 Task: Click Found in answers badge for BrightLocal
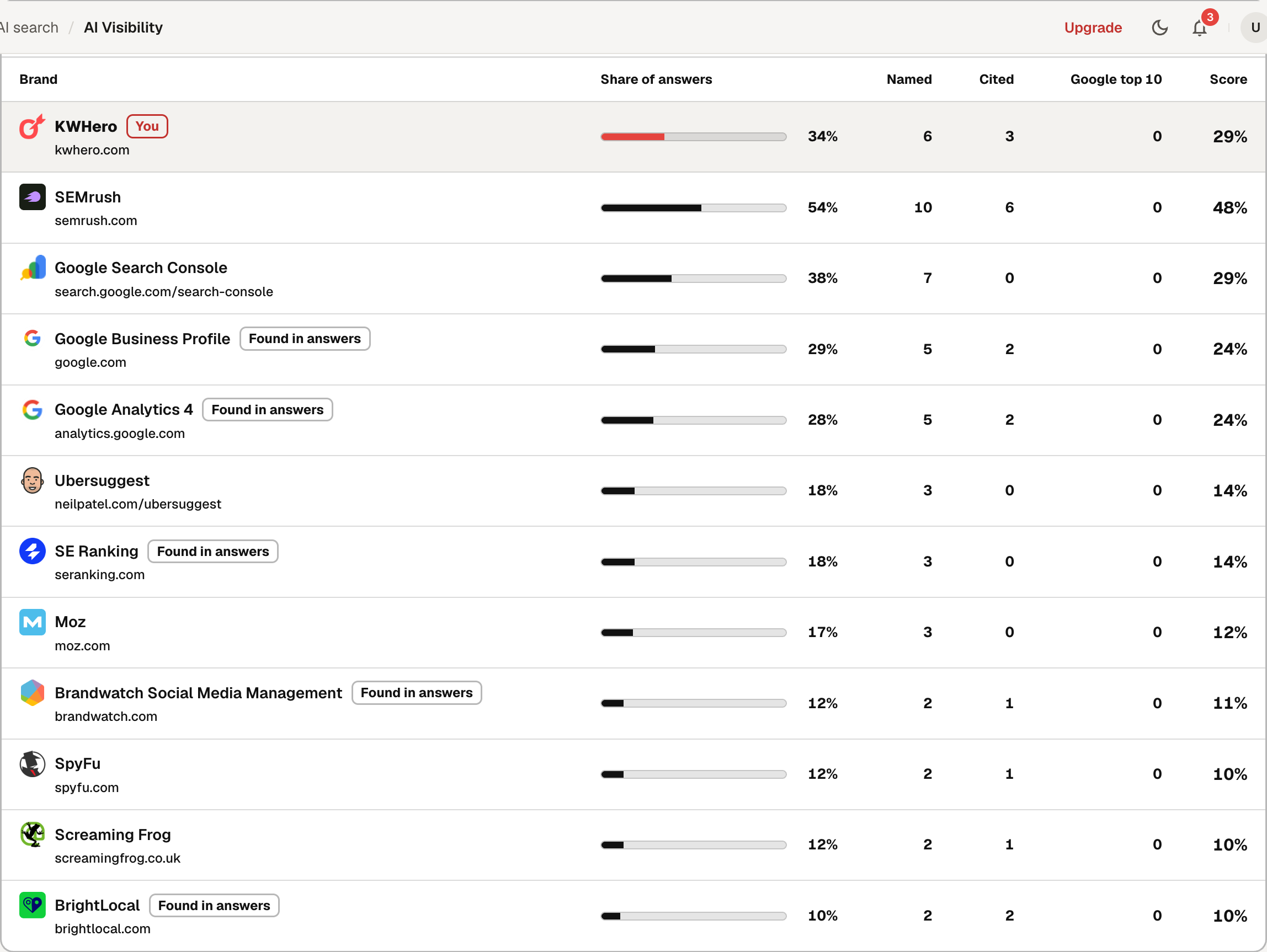point(214,906)
